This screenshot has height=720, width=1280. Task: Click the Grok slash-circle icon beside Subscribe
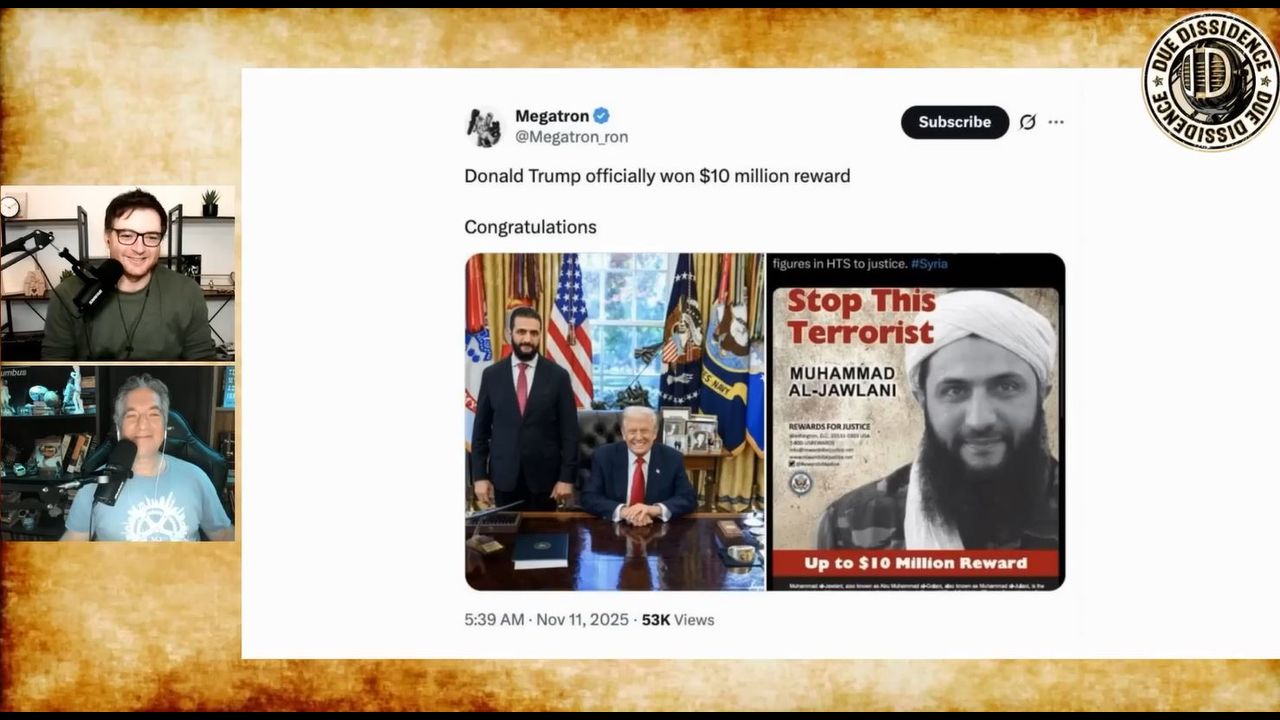[1027, 122]
